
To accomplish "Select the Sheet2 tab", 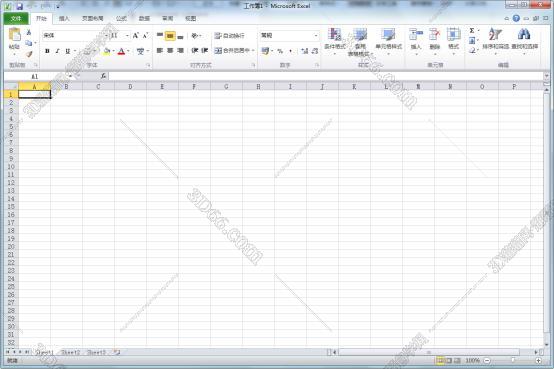I will coord(70,352).
